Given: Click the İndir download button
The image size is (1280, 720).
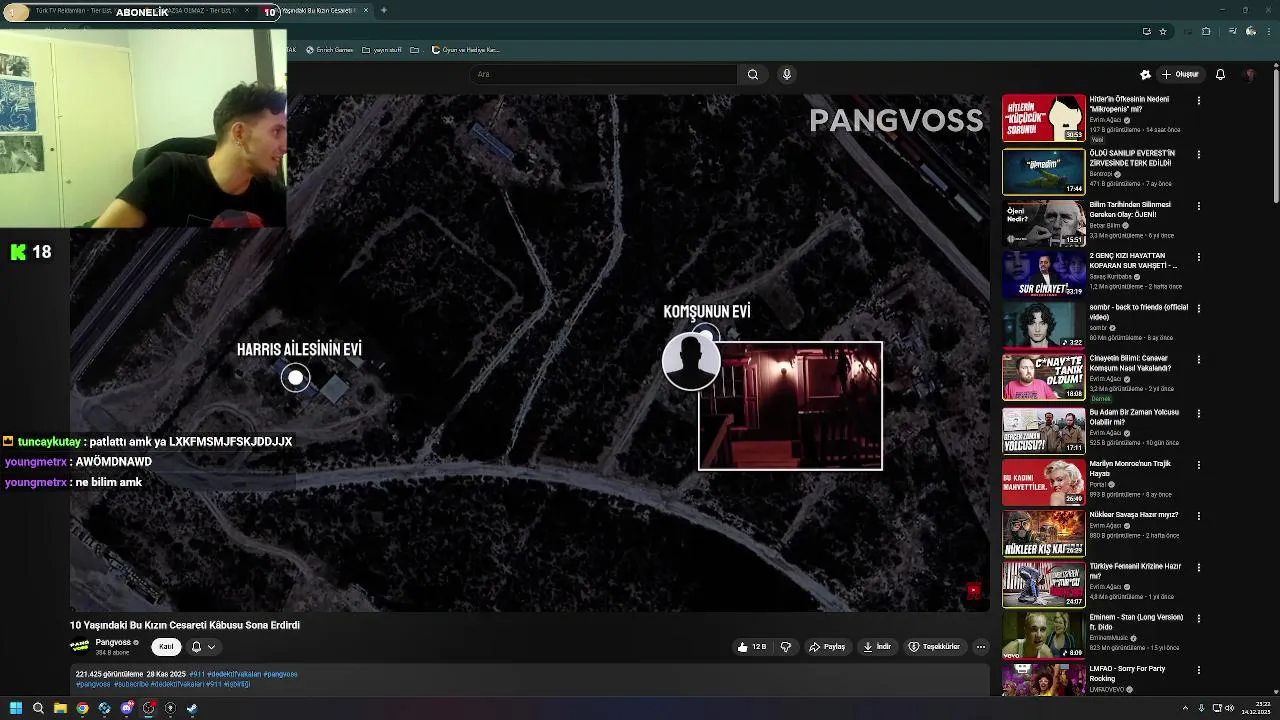Looking at the screenshot, I should point(877,647).
